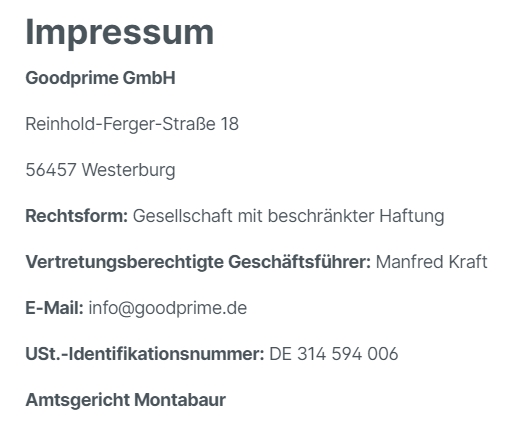Viewport: 507px width, 422px height.
Task: Click the Amtsgericht Montabaur text
Action: click(x=126, y=400)
